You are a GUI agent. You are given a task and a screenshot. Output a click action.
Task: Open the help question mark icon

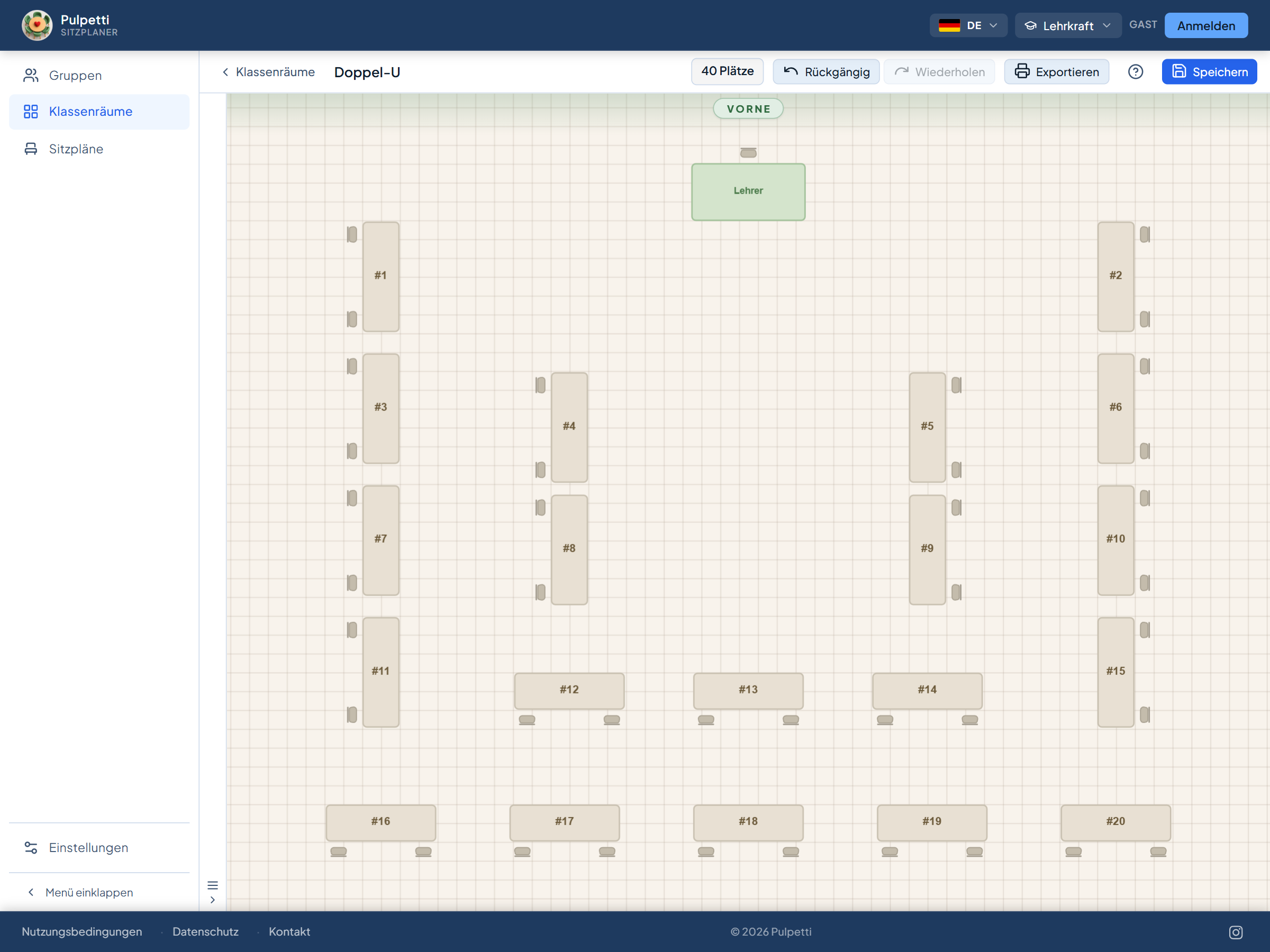1135,72
